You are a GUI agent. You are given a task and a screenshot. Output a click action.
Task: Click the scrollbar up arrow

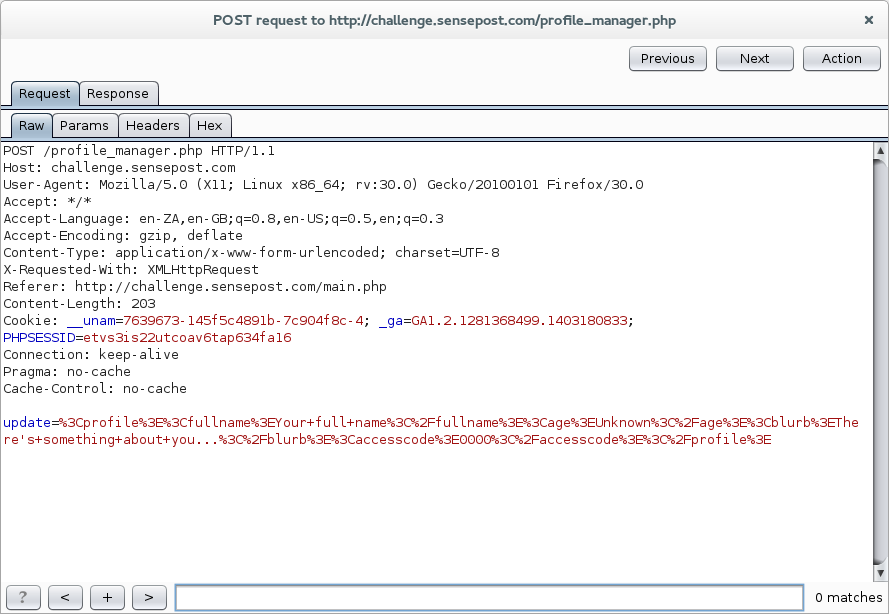(880, 151)
